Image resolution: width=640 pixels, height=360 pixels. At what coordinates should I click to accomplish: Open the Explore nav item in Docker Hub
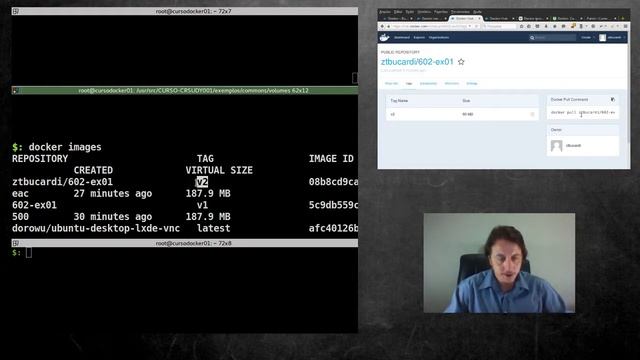(419, 38)
